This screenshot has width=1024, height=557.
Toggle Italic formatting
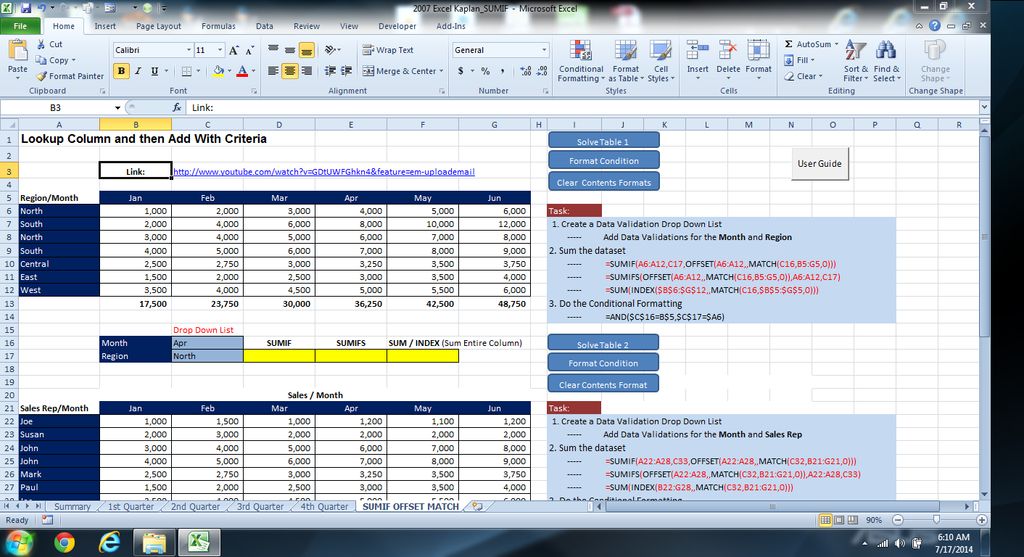coord(138,71)
